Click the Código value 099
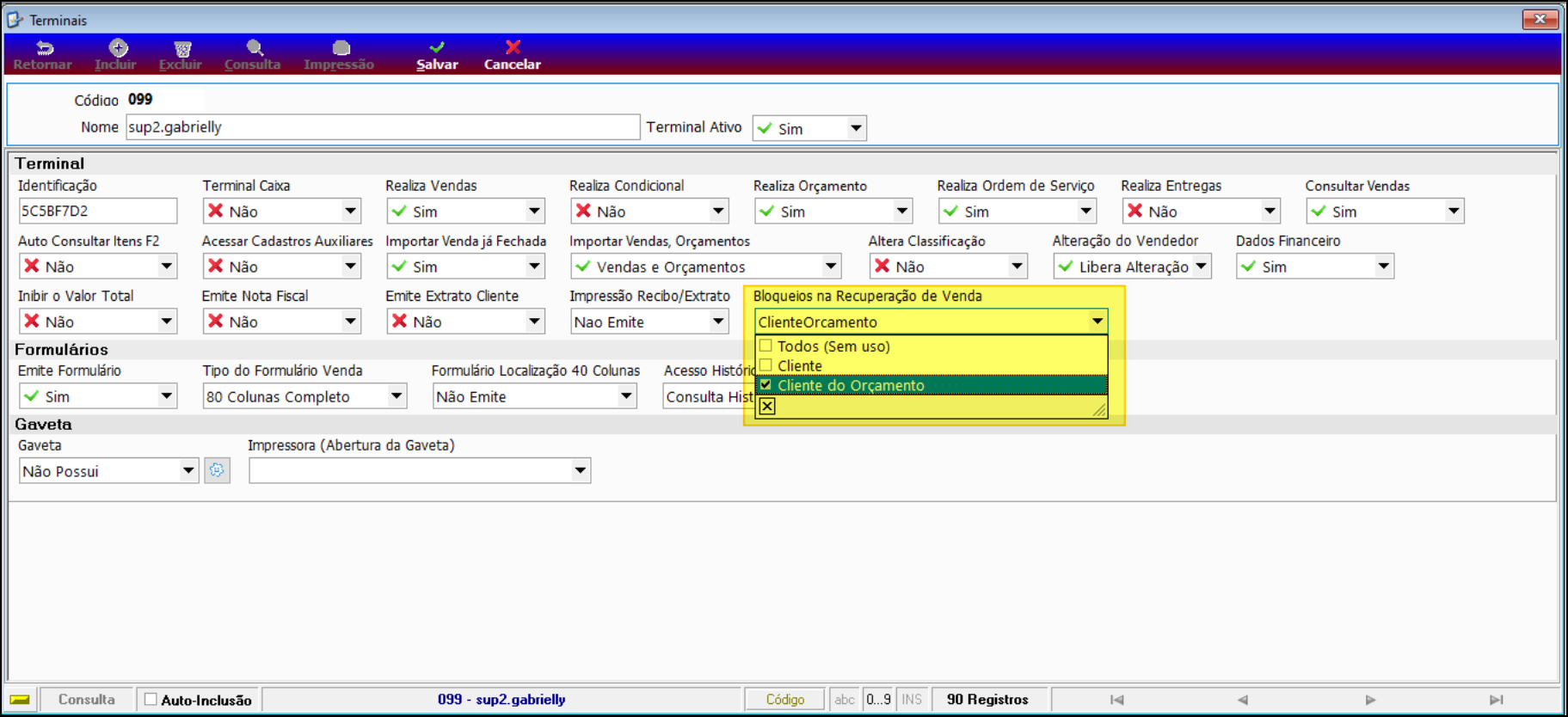This screenshot has width=1568, height=717. tap(140, 100)
